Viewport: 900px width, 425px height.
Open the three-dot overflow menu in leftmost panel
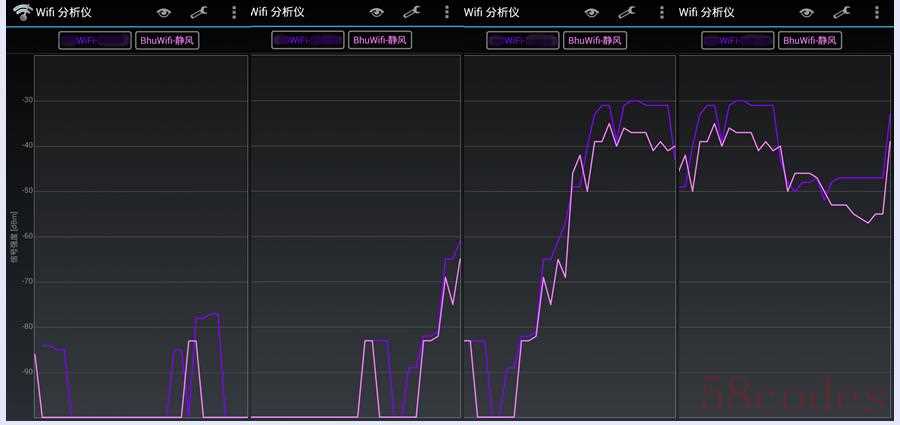pyautogui.click(x=234, y=13)
